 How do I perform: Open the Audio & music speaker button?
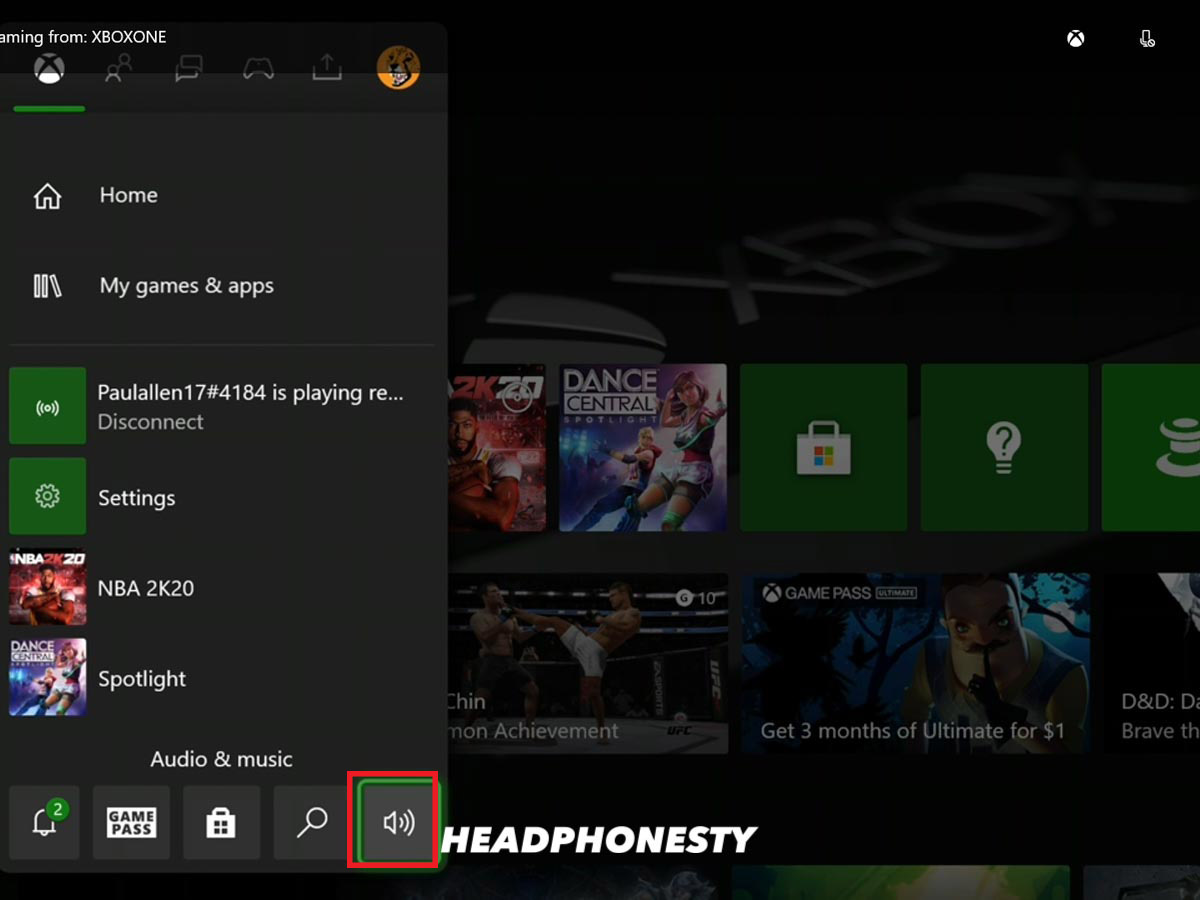397,823
